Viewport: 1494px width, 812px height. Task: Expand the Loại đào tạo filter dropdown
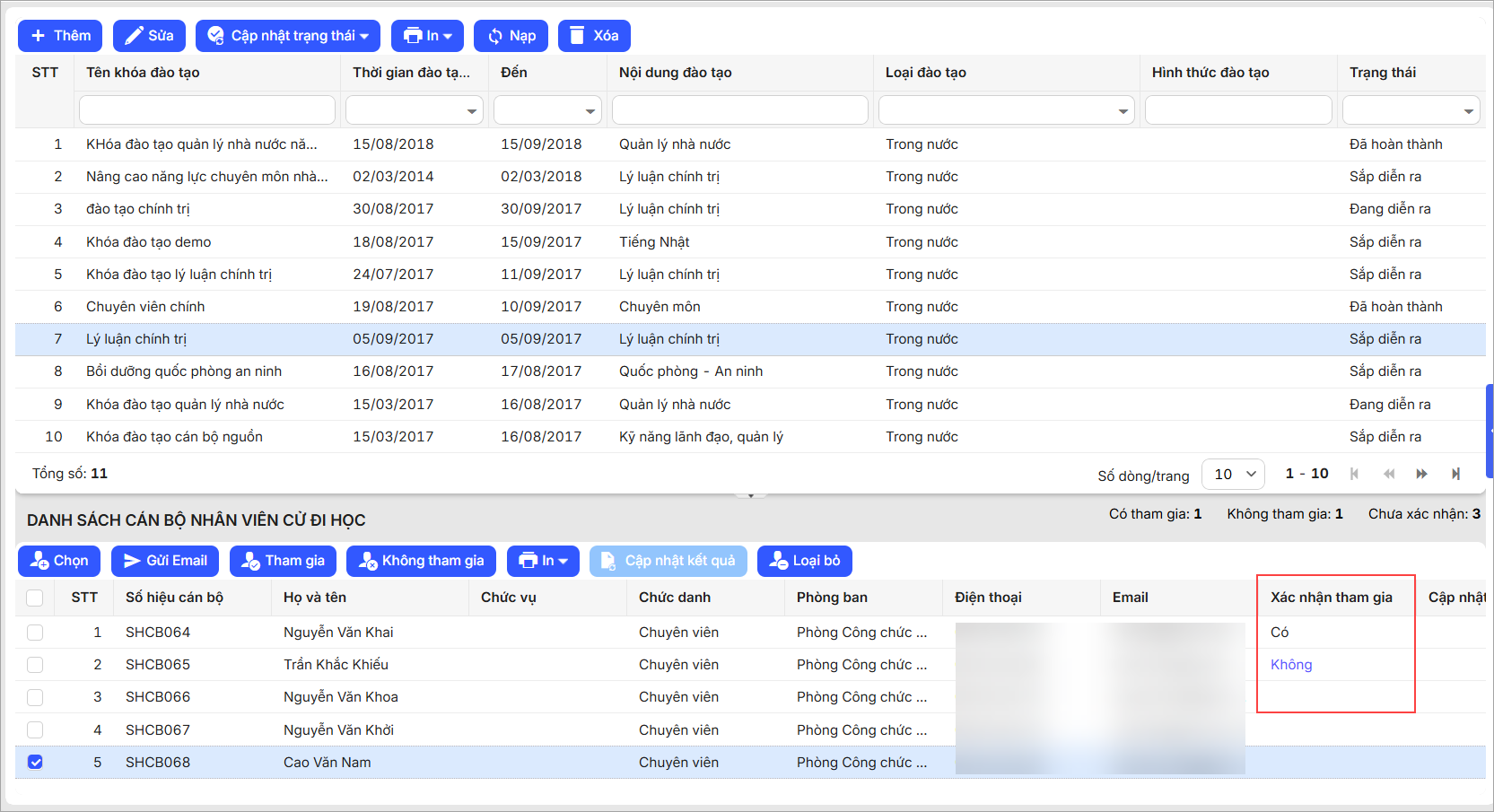pyautogui.click(x=1123, y=111)
